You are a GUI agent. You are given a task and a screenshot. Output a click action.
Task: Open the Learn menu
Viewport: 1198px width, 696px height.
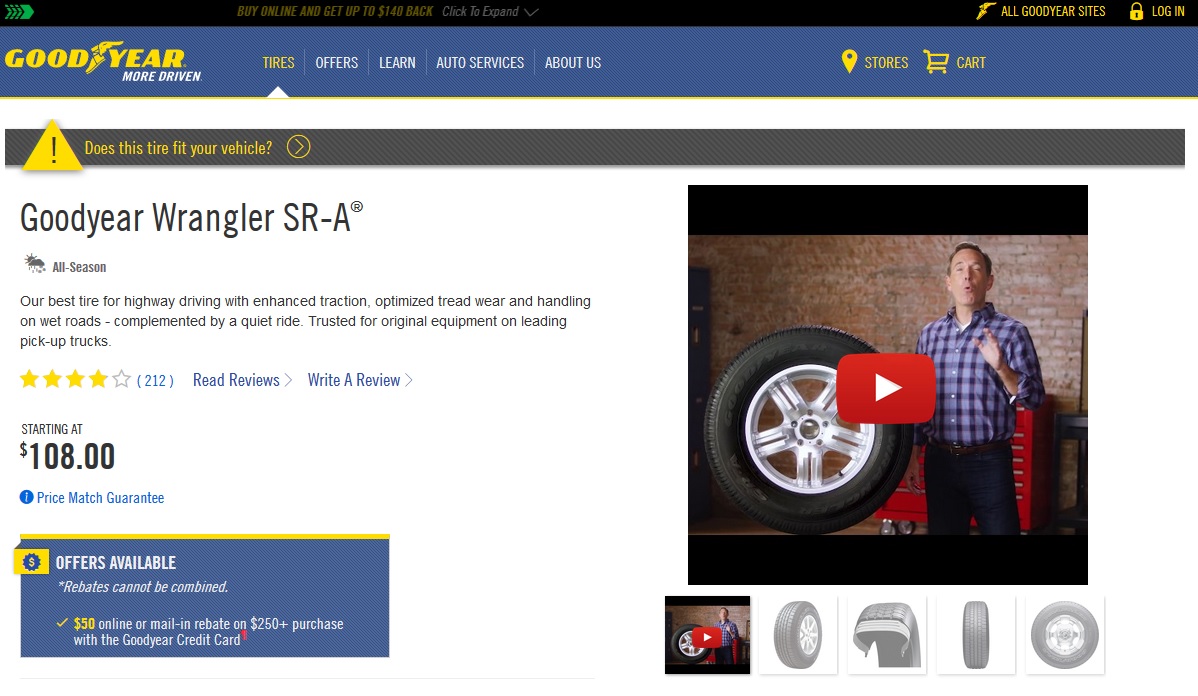click(x=397, y=63)
